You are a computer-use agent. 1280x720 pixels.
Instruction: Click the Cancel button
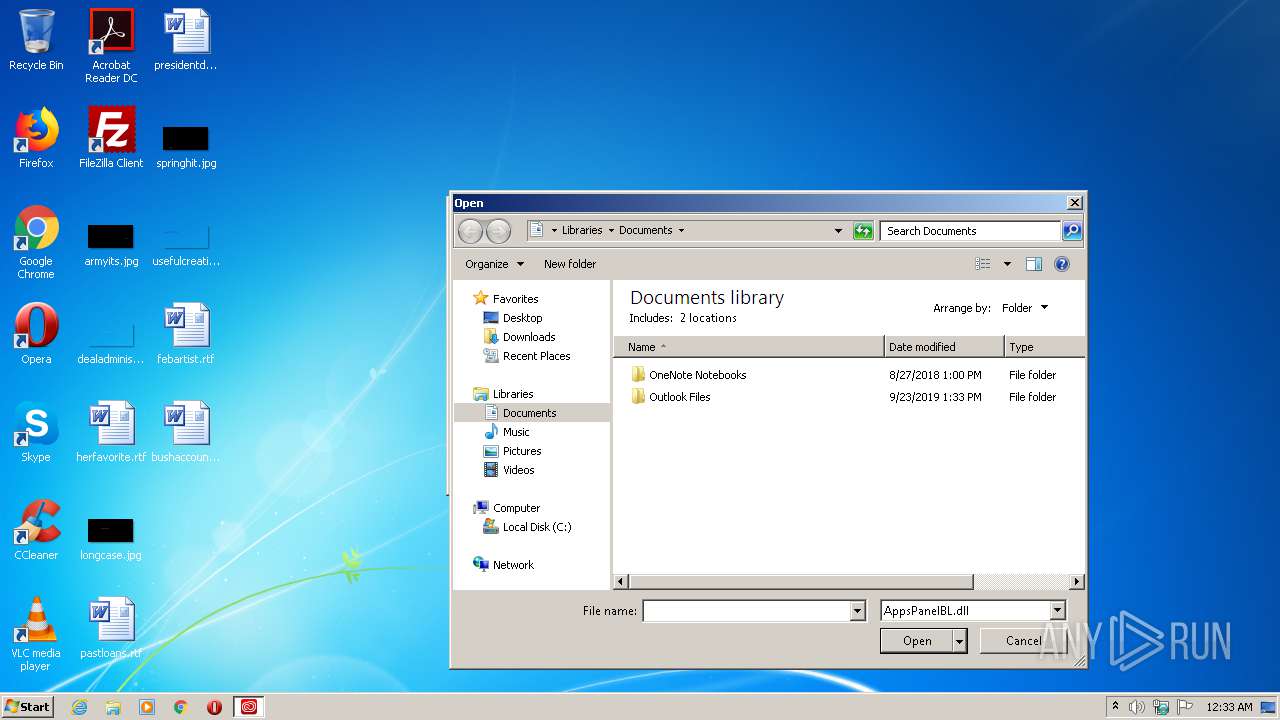pos(1023,641)
